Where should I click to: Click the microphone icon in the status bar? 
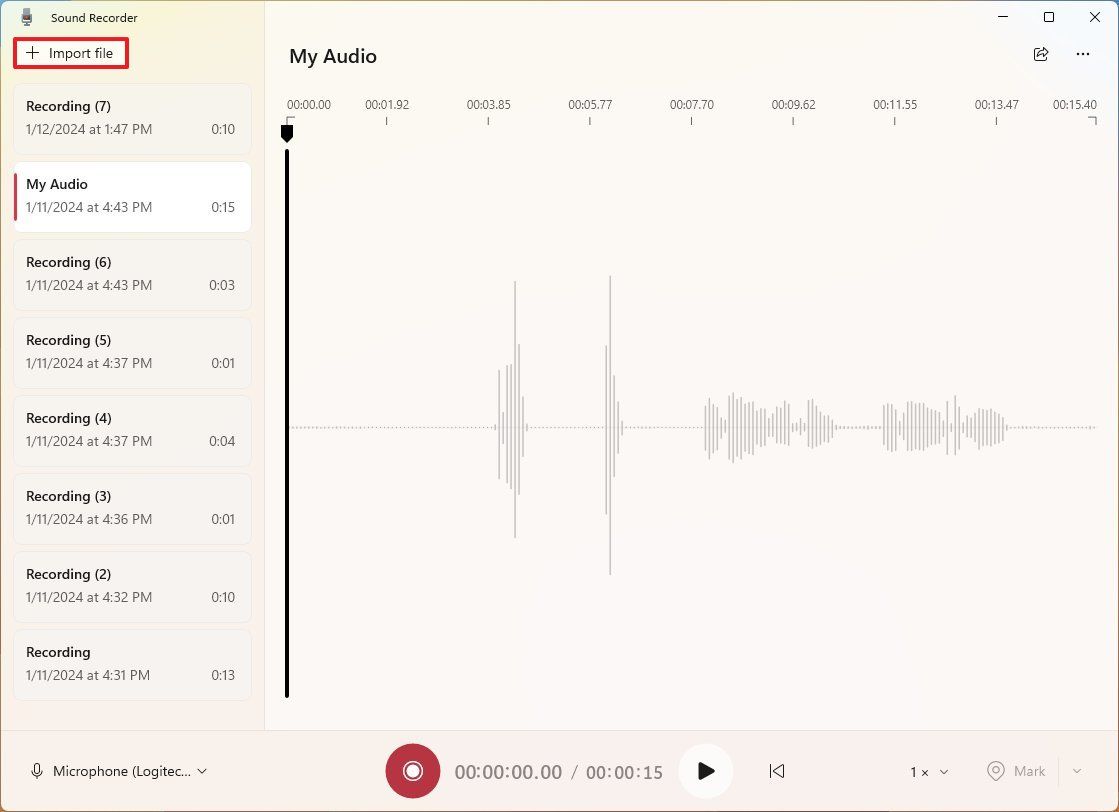tap(37, 771)
